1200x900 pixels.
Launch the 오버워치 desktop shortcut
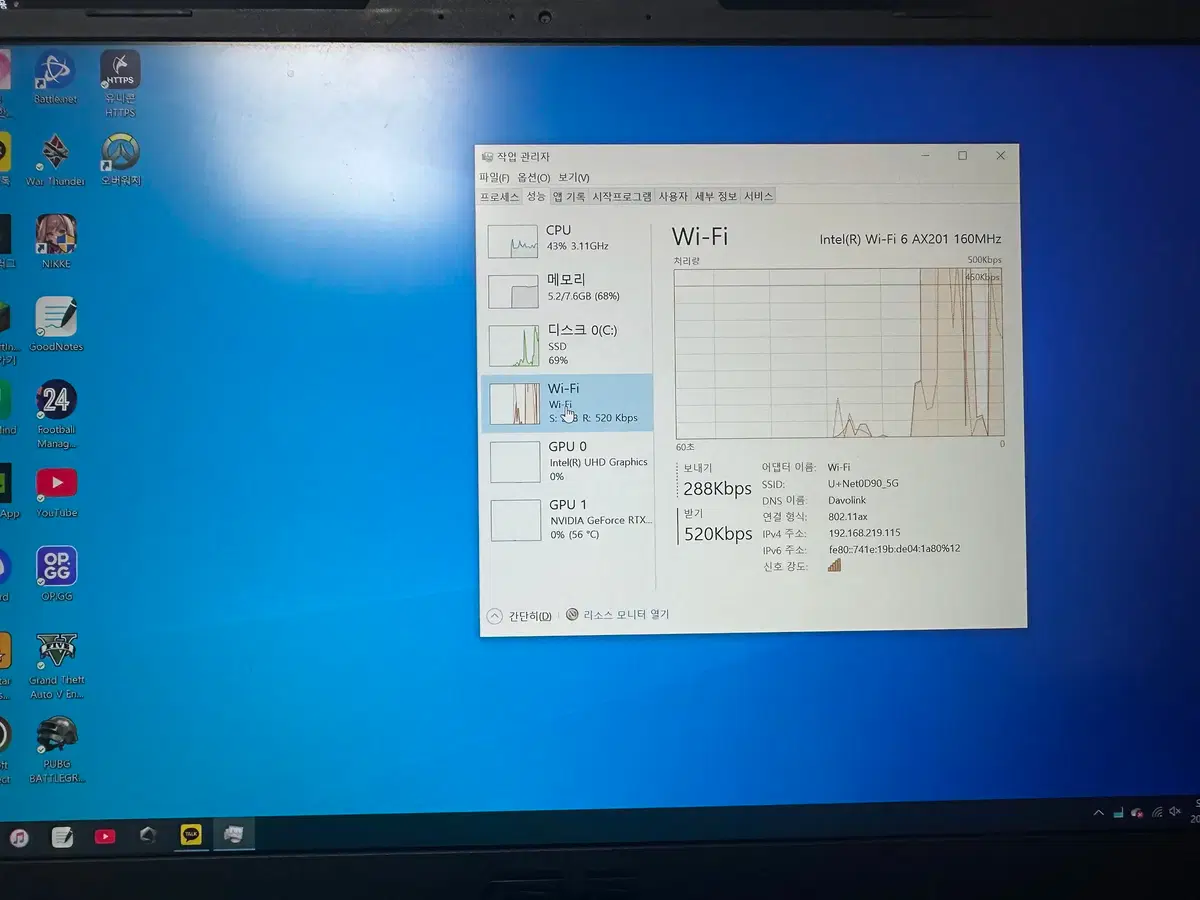pyautogui.click(x=120, y=160)
